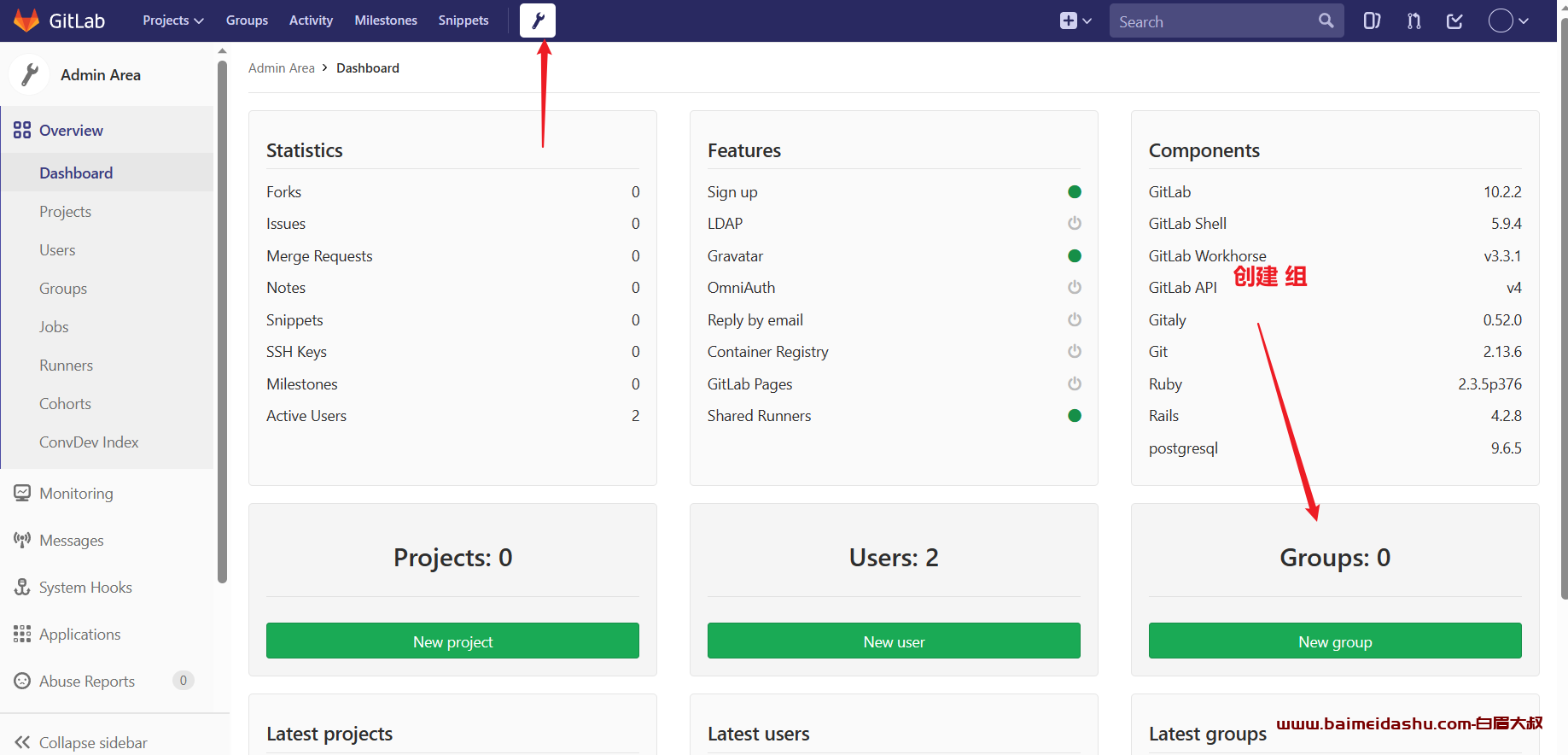Click Admin Area breadcrumb link

click(x=282, y=68)
